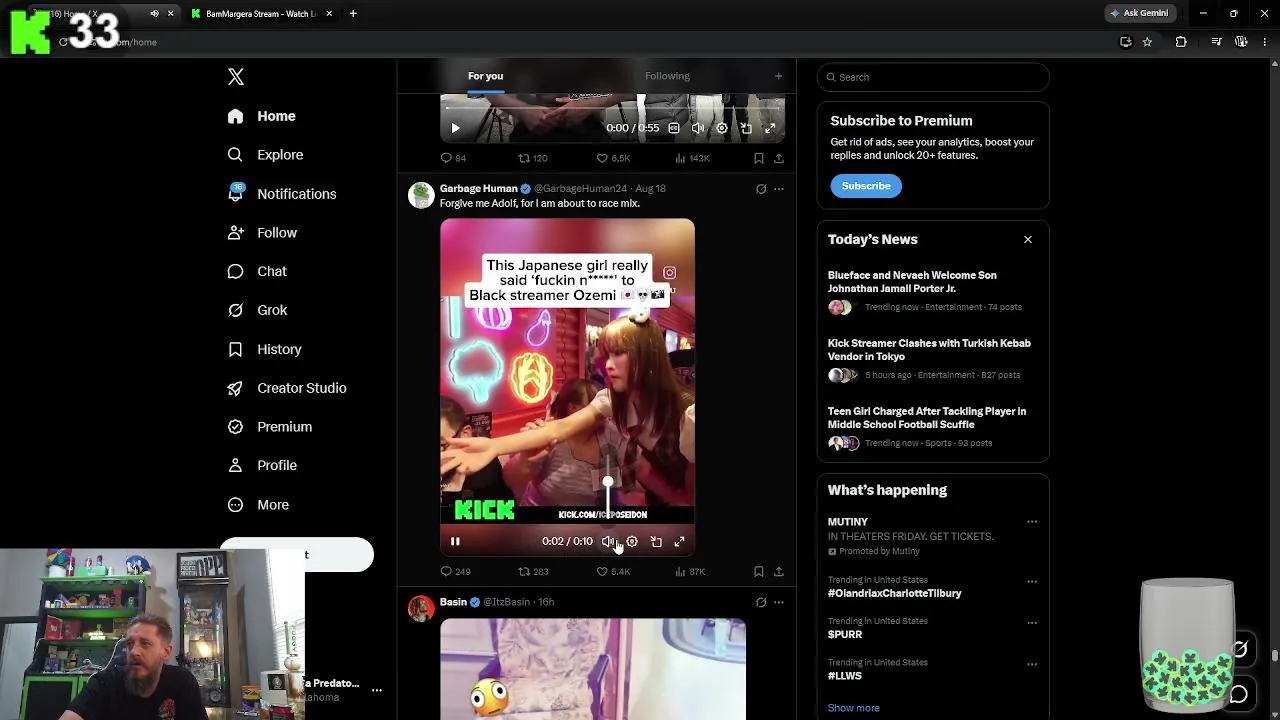Reply to the post with 84 comments

point(453,158)
